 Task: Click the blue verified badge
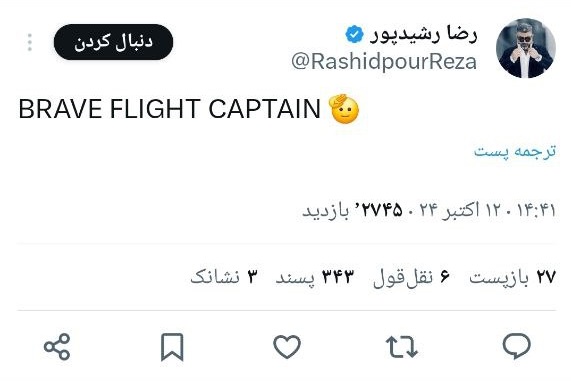[354, 35]
